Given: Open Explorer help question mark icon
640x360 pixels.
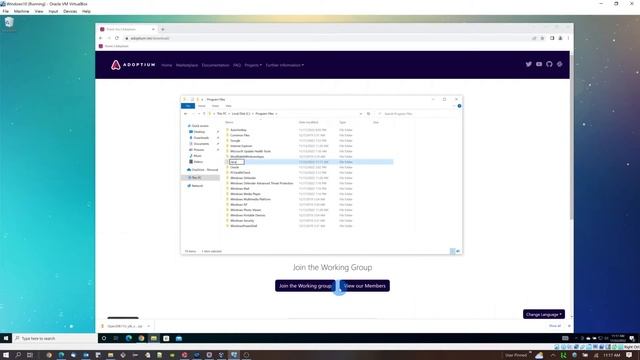Looking at the screenshot, I should 459,106.
